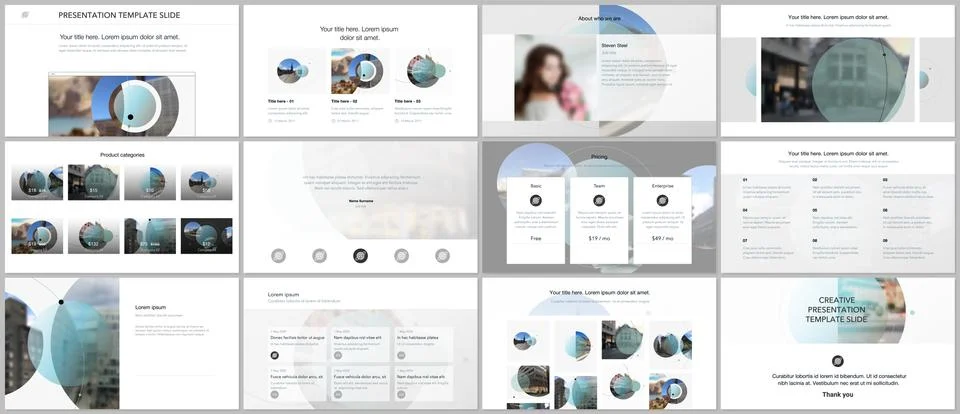The width and height of the screenshot is (960, 414).
Task: Click the date icon under Title here - 03
Action: (x=396, y=121)
